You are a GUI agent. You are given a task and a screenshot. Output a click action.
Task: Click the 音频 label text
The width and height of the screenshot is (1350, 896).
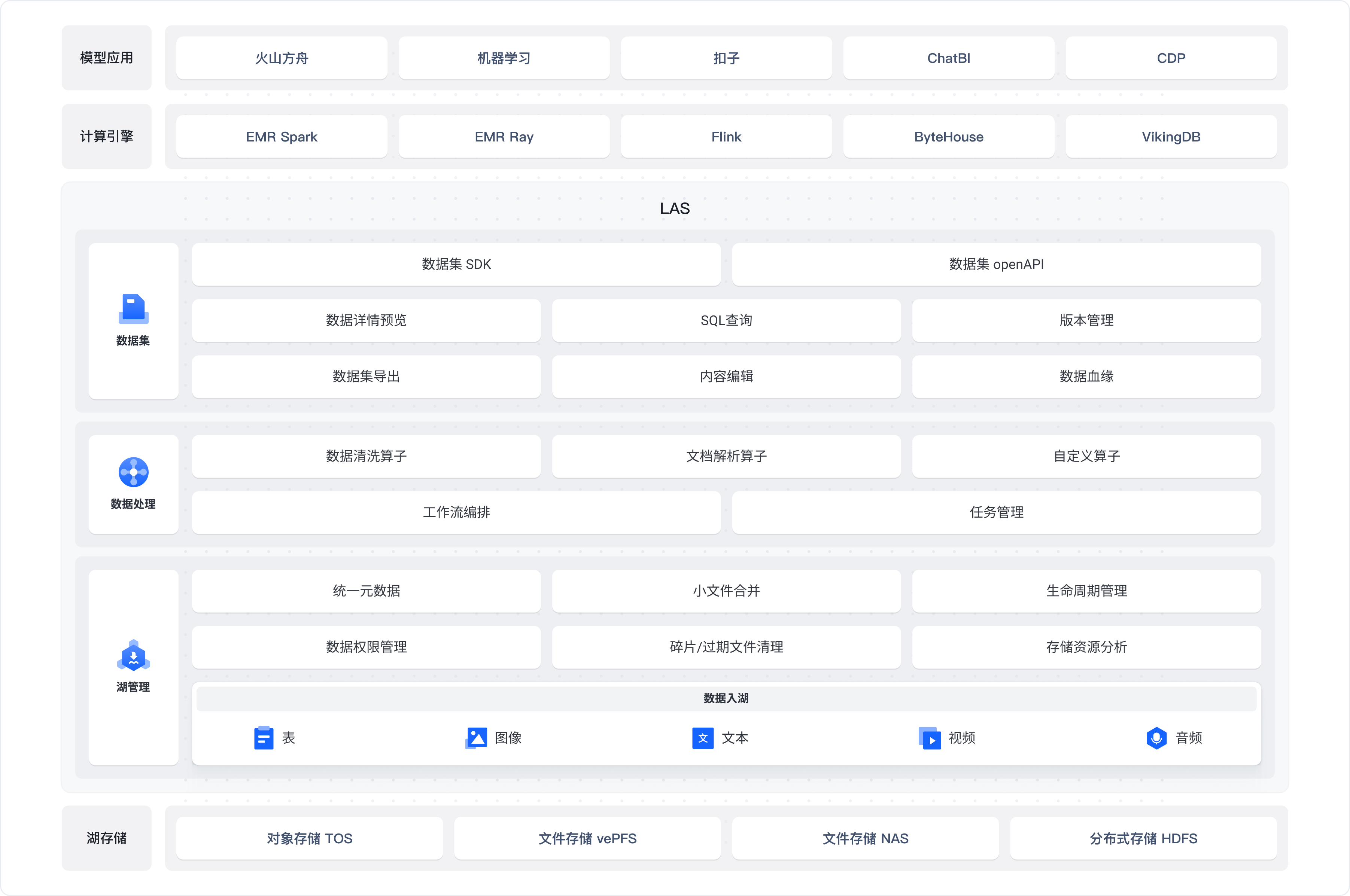click(x=1189, y=738)
